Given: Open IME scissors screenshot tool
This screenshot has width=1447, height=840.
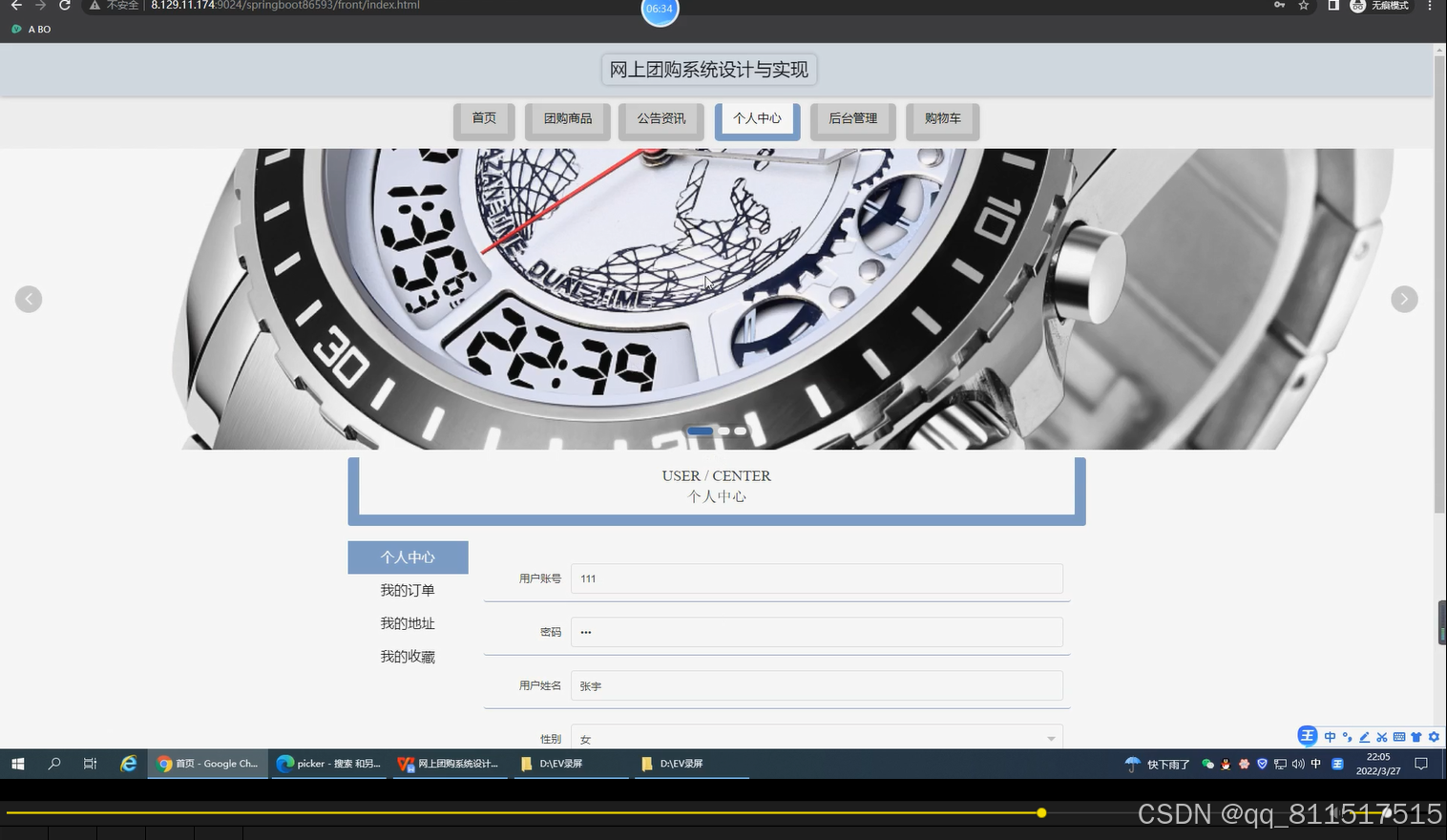Looking at the screenshot, I should pyautogui.click(x=1381, y=737).
